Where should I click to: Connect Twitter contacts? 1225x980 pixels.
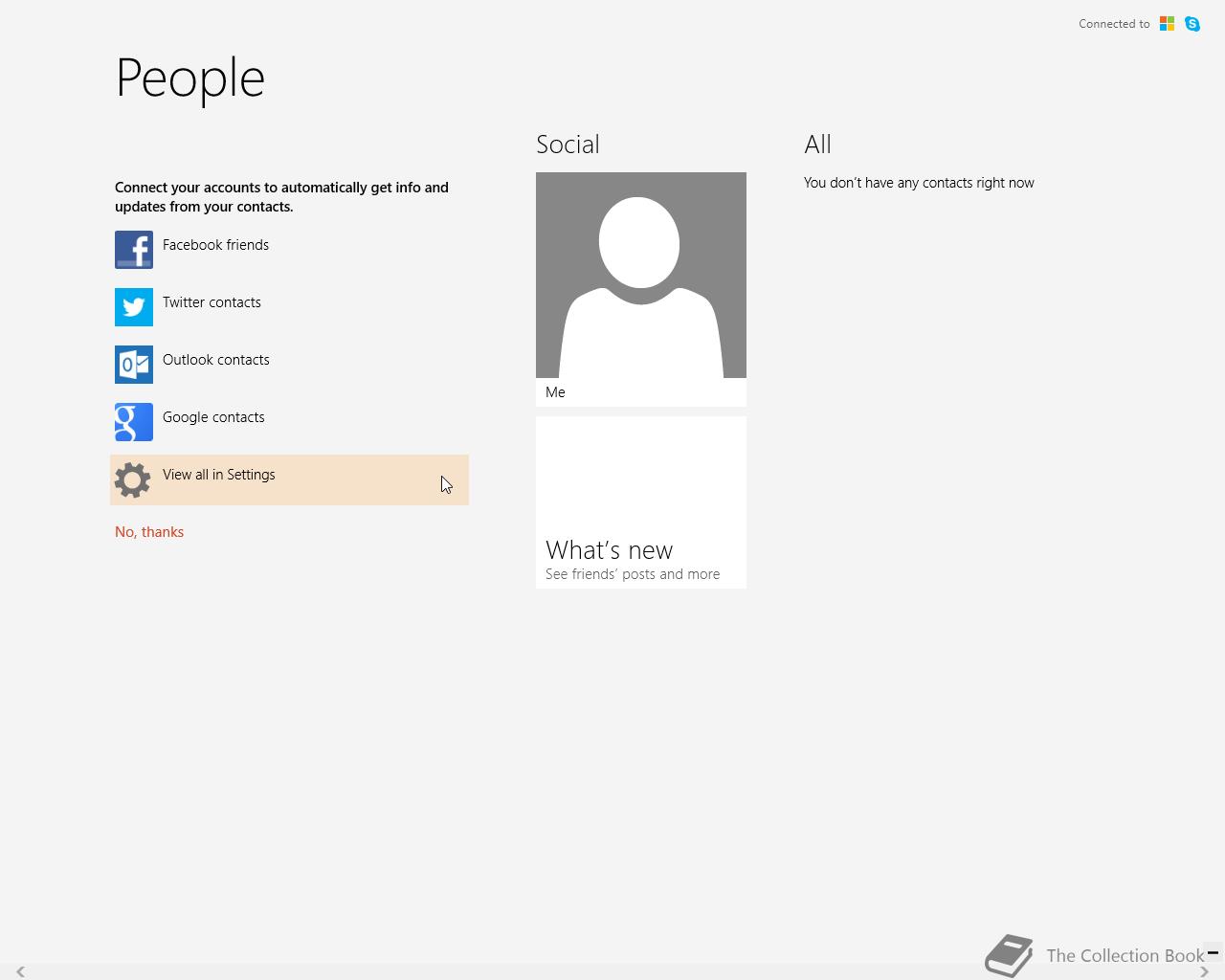pos(289,307)
